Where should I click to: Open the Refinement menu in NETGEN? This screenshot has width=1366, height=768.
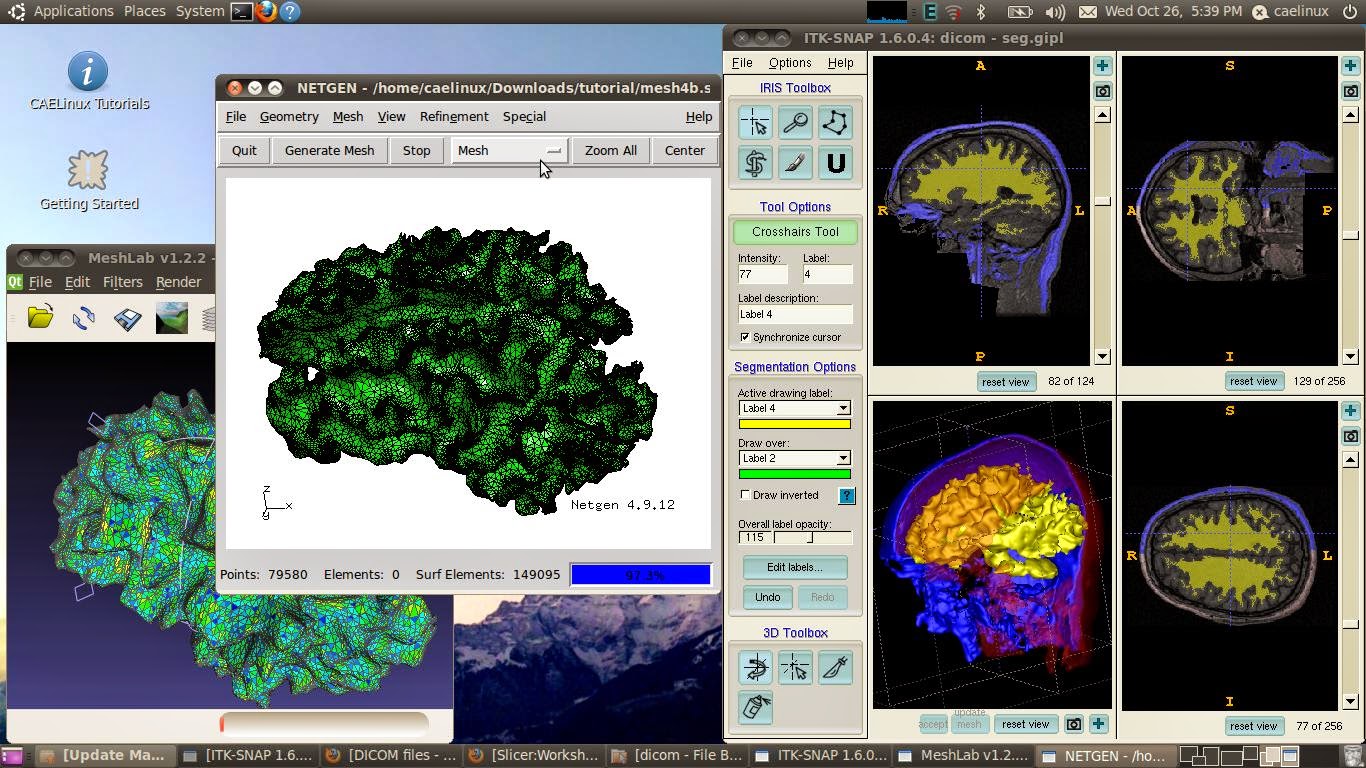[x=454, y=116]
